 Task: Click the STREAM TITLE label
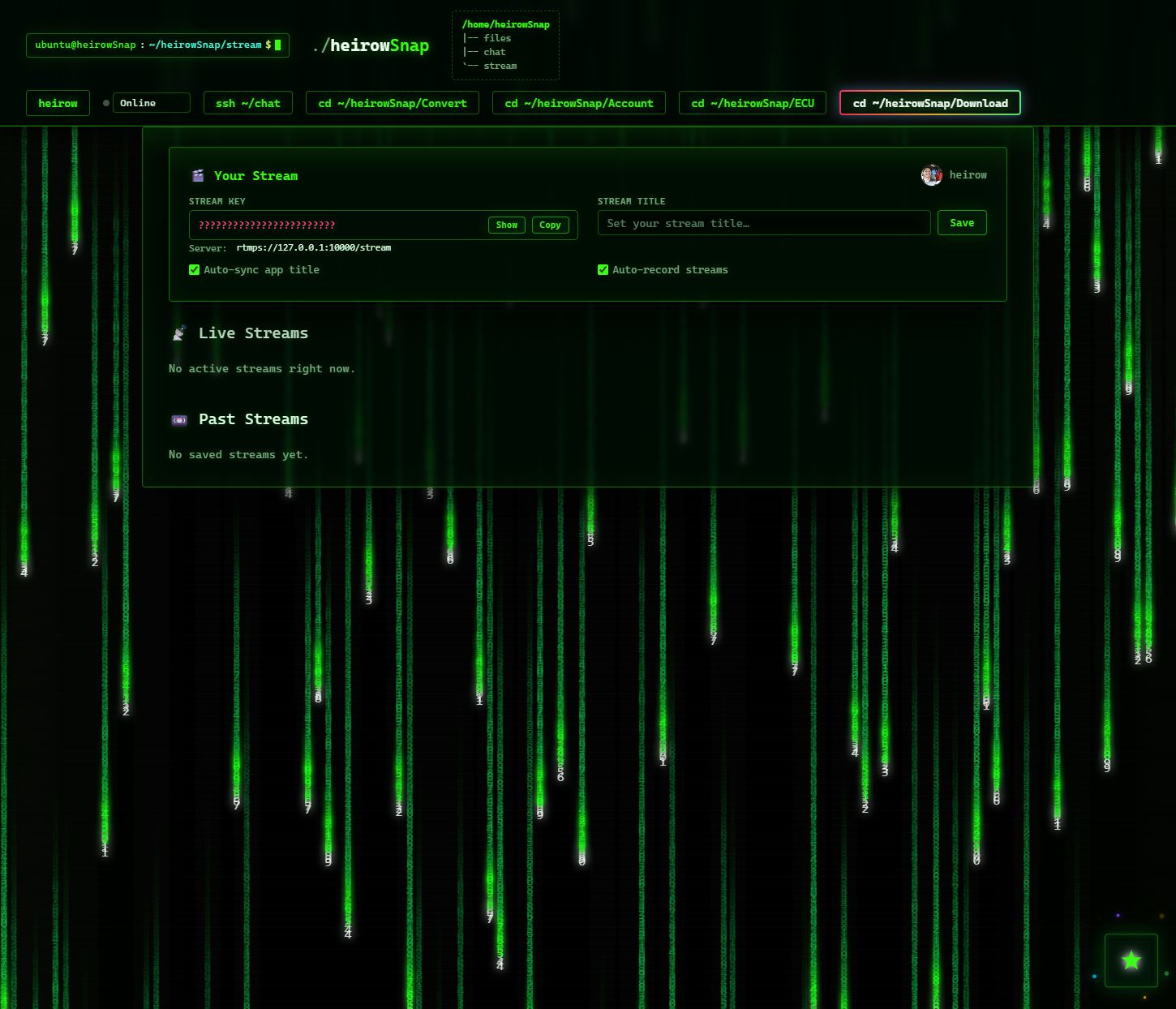pos(632,201)
